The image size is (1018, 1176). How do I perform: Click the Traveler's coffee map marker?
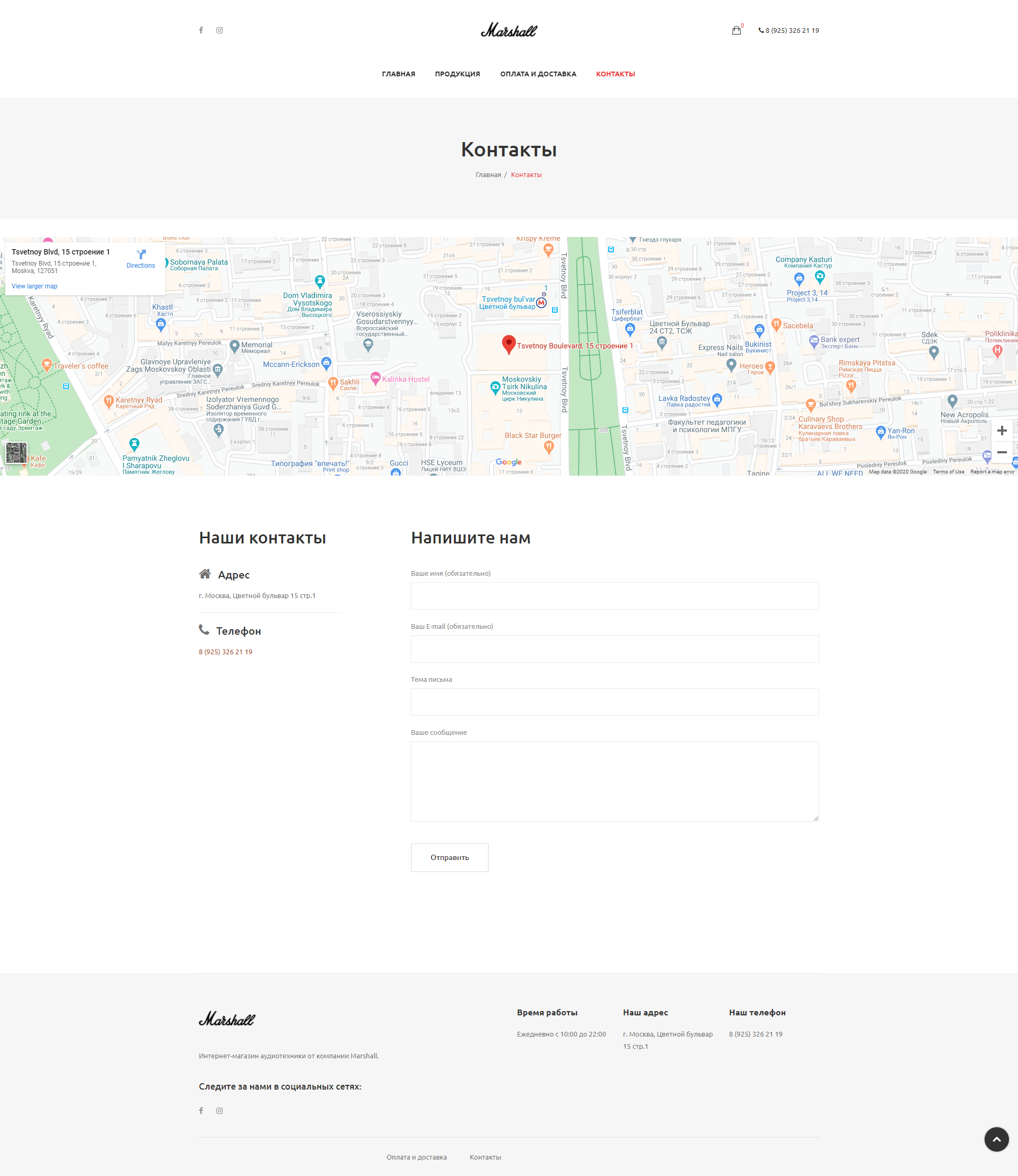(47, 365)
